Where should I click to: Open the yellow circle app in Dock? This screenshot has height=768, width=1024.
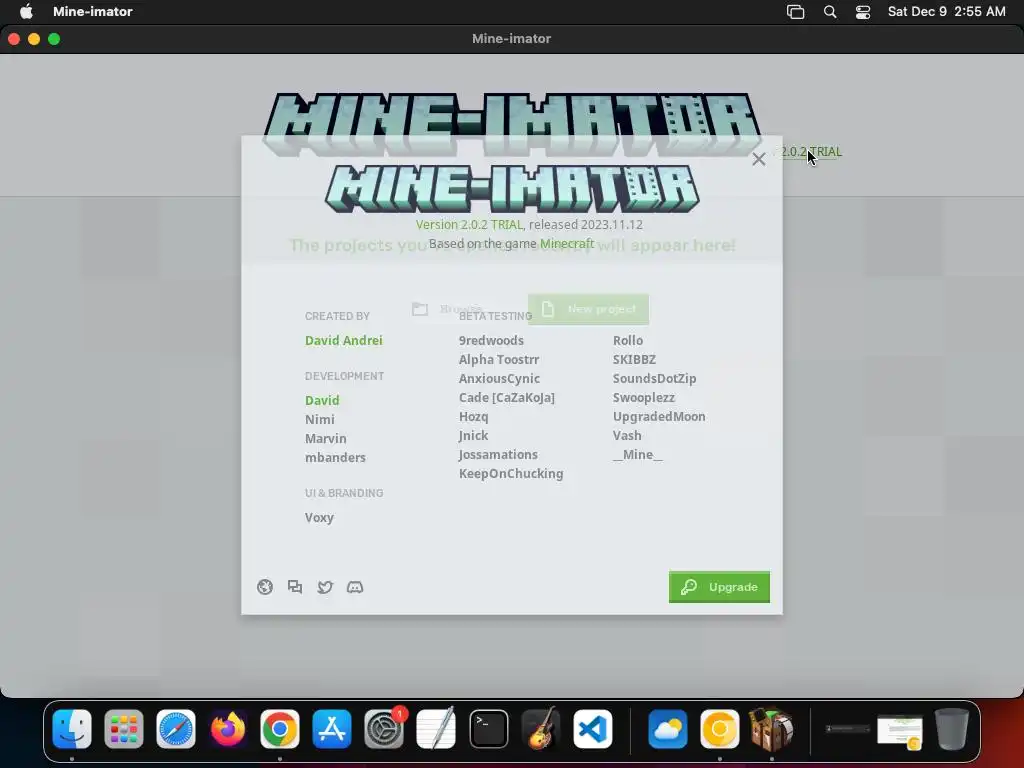[x=720, y=728]
